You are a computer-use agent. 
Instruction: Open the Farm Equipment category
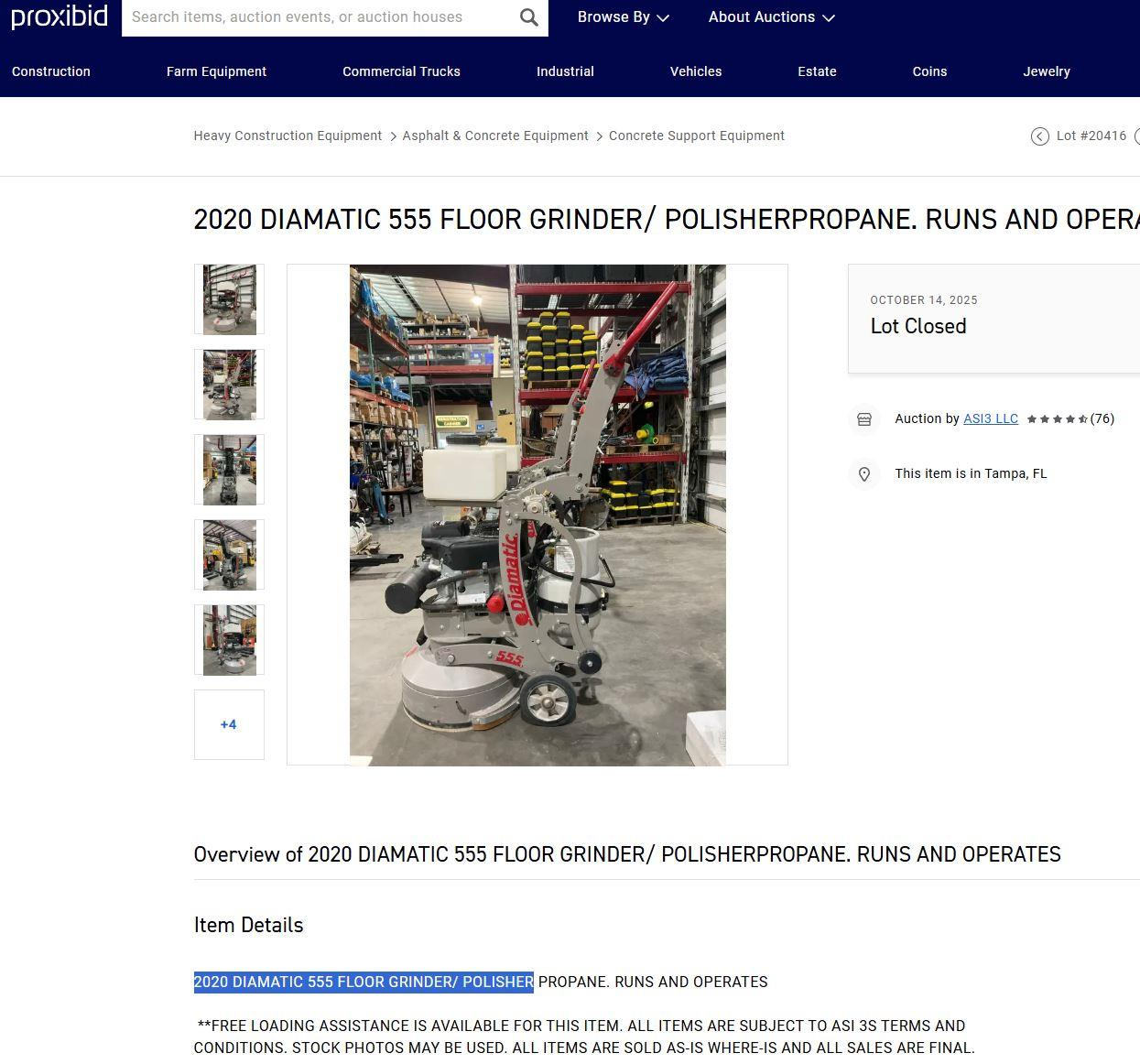(x=216, y=71)
